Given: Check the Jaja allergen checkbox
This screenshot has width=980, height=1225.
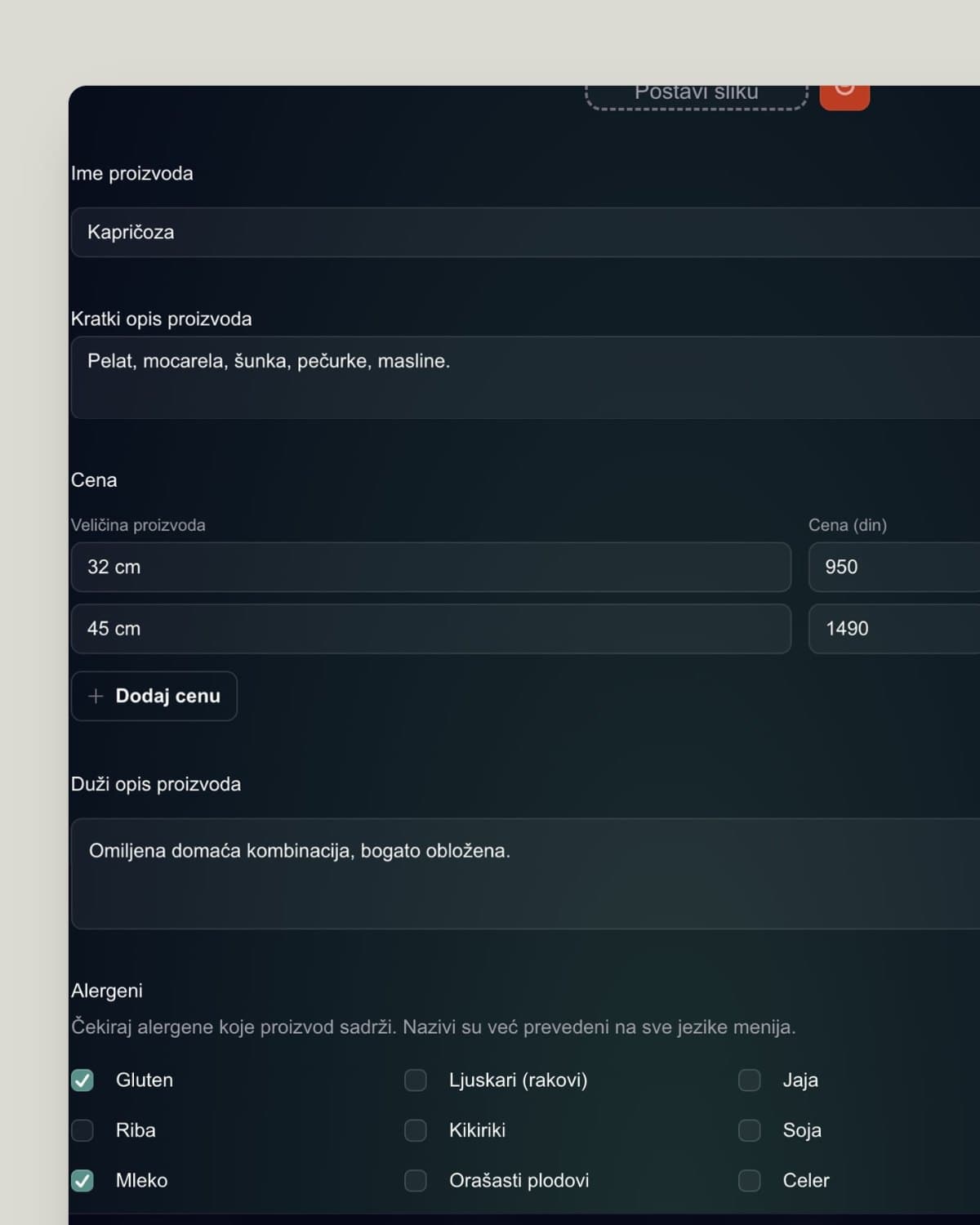Looking at the screenshot, I should [x=750, y=1080].
